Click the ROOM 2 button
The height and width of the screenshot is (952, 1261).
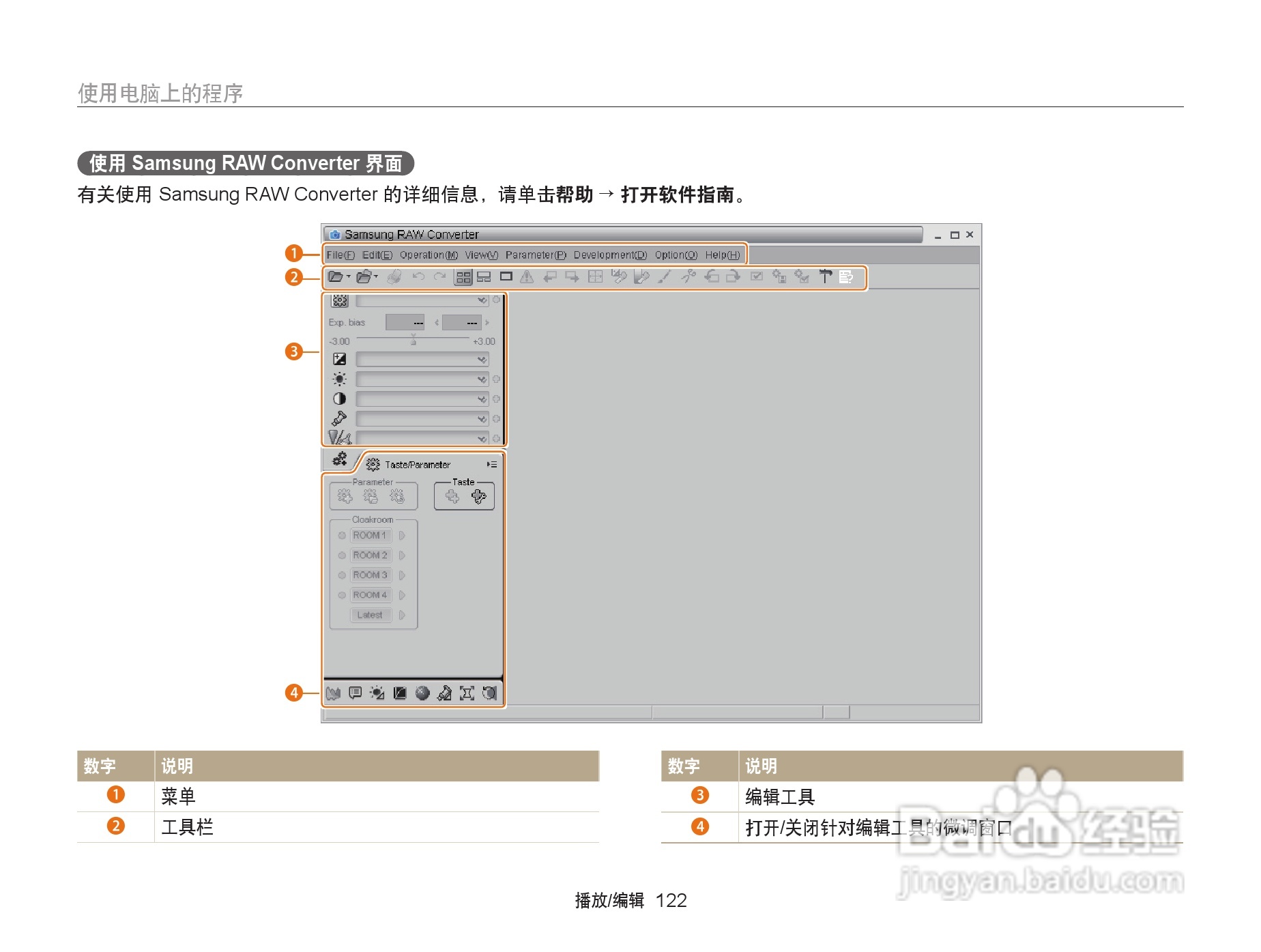point(371,556)
